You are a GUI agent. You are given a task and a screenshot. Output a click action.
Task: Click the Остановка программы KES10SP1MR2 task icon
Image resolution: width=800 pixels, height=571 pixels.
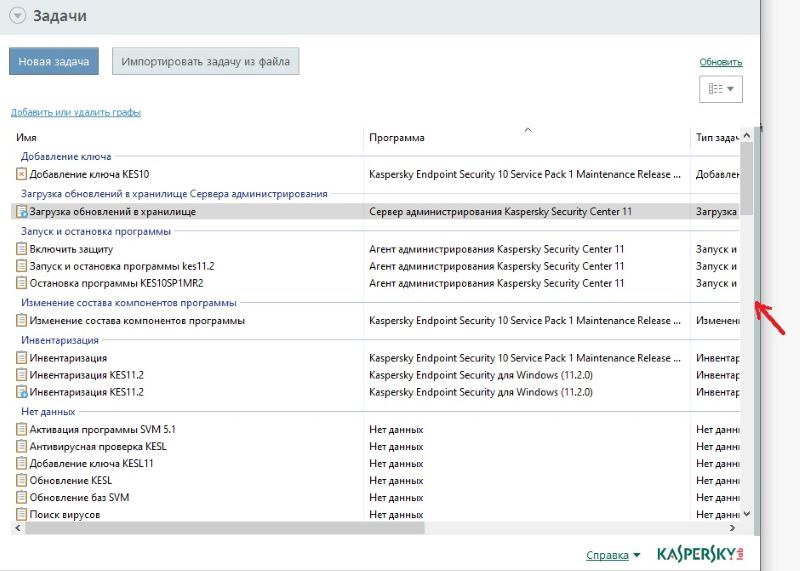pos(22,283)
